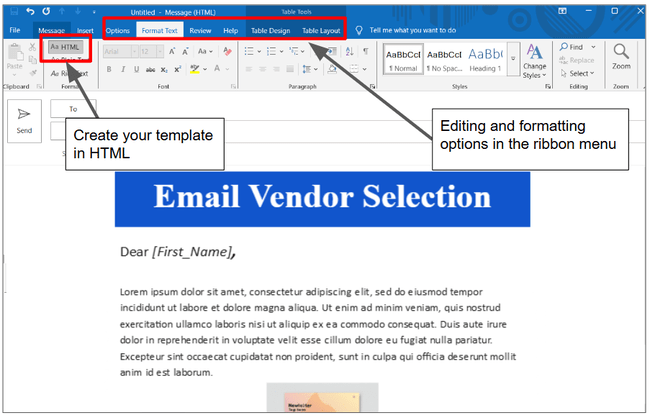Open the Font size combo box
This screenshot has height=418, width=650.
(x=151, y=51)
